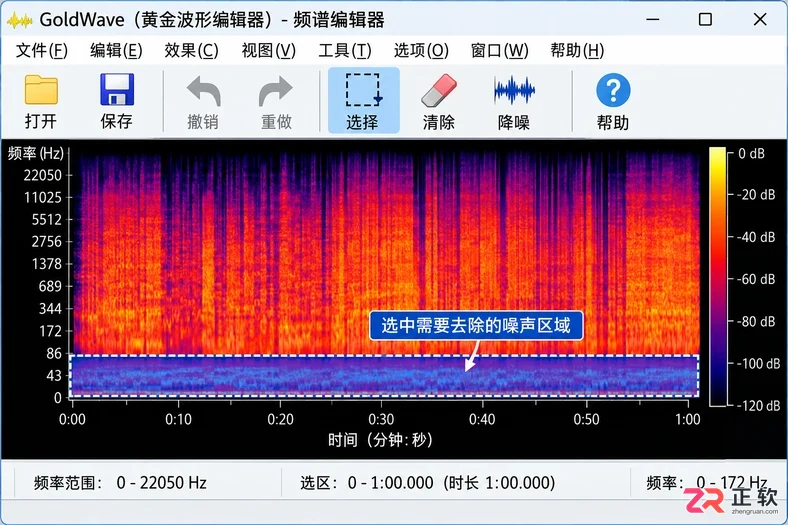Image resolution: width=788 pixels, height=525 pixels.
Task: Apply the 降噪 noise reduction tool
Action: [514, 101]
